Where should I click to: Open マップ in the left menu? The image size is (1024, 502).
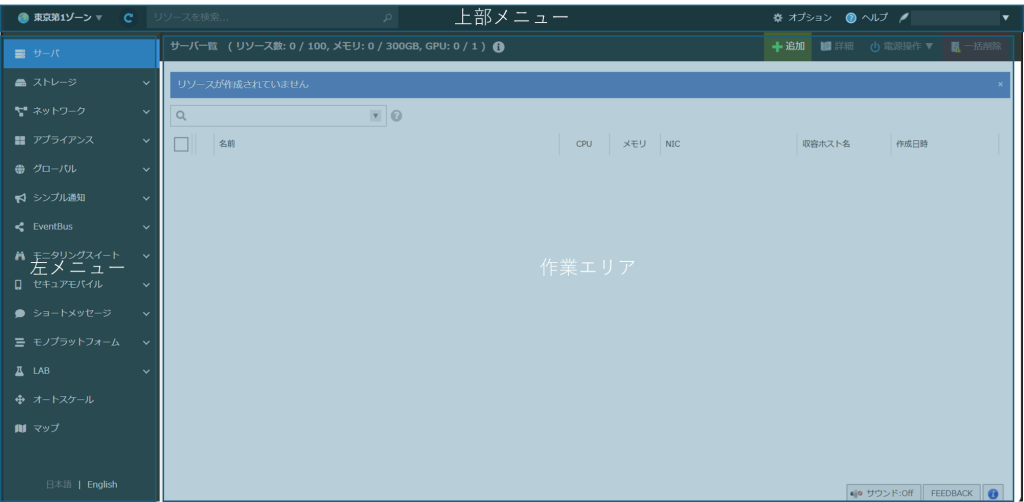click(46, 428)
